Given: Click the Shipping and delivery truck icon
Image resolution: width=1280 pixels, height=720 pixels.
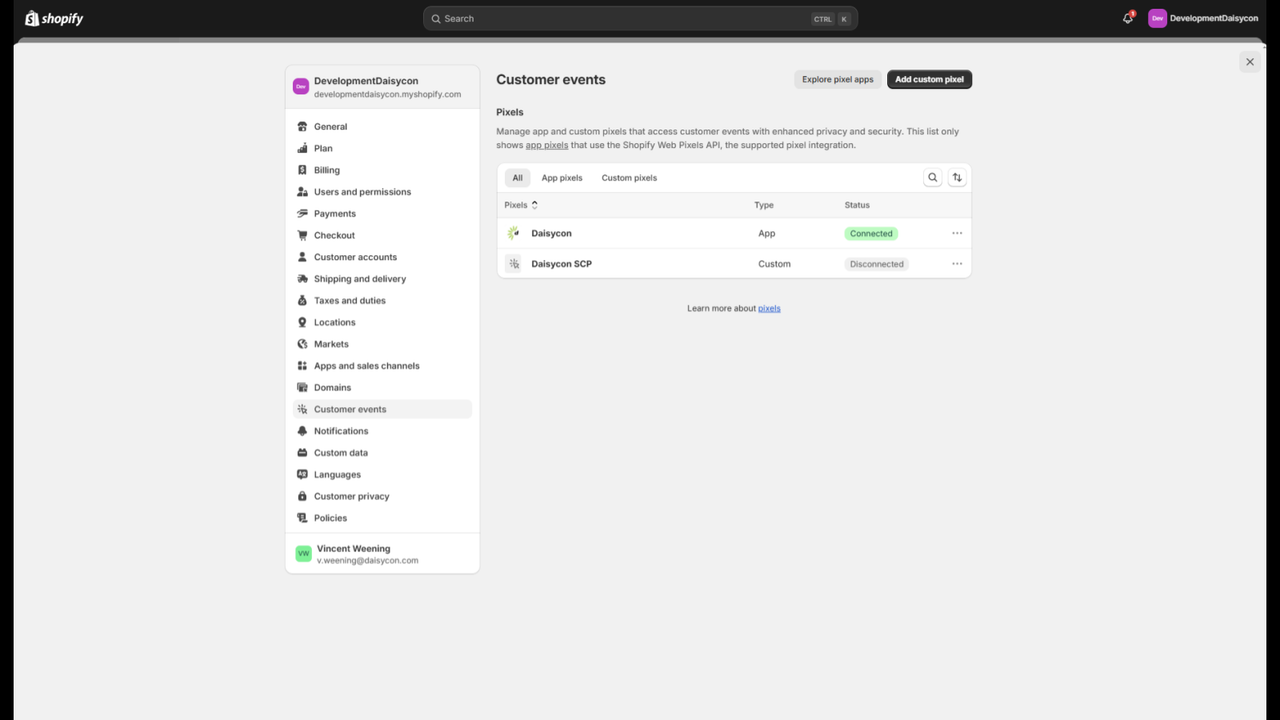Looking at the screenshot, I should [303, 279].
